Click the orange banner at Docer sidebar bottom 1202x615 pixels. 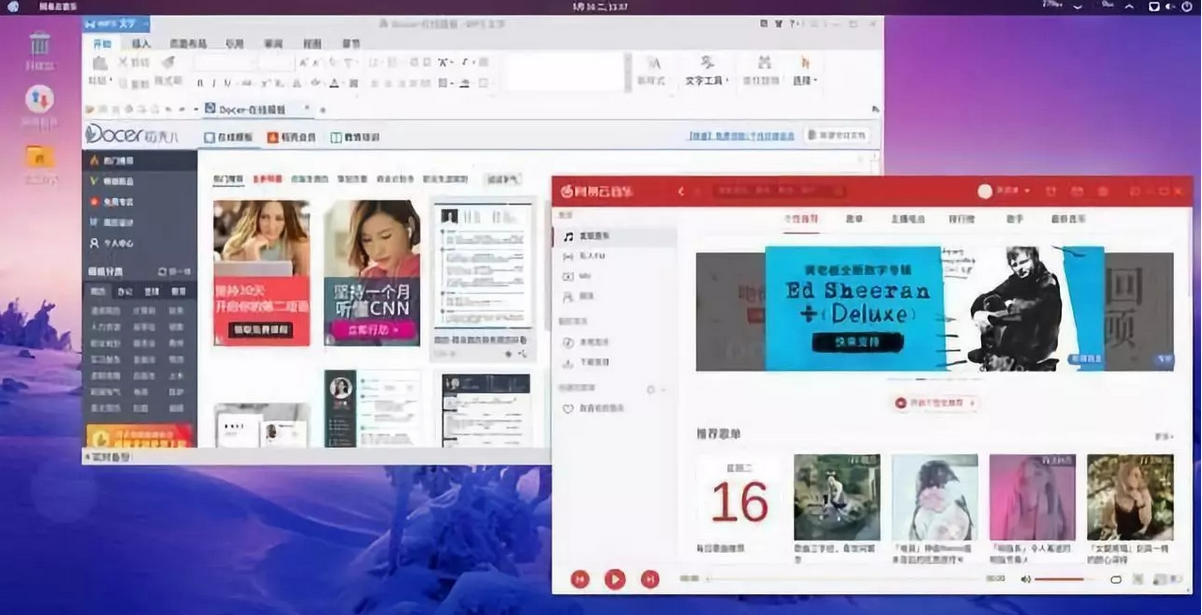[139, 435]
